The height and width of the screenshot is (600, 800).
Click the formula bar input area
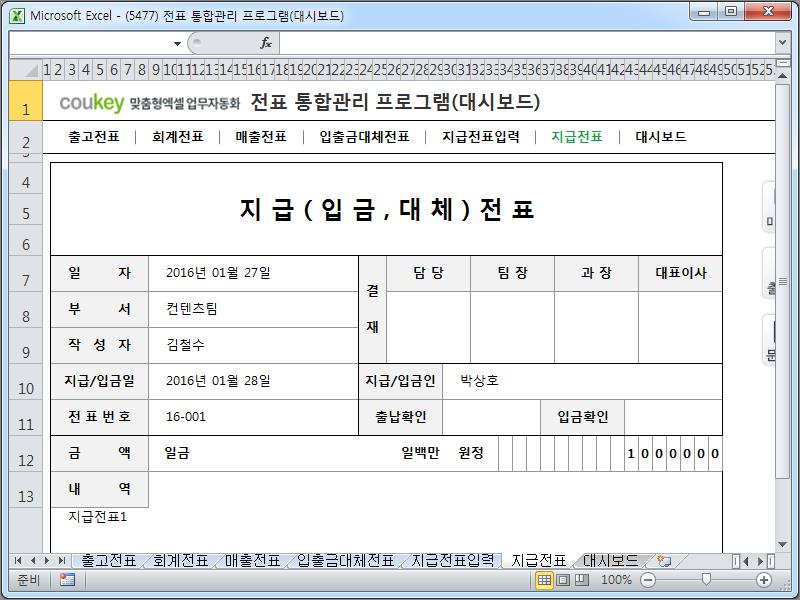click(527, 43)
